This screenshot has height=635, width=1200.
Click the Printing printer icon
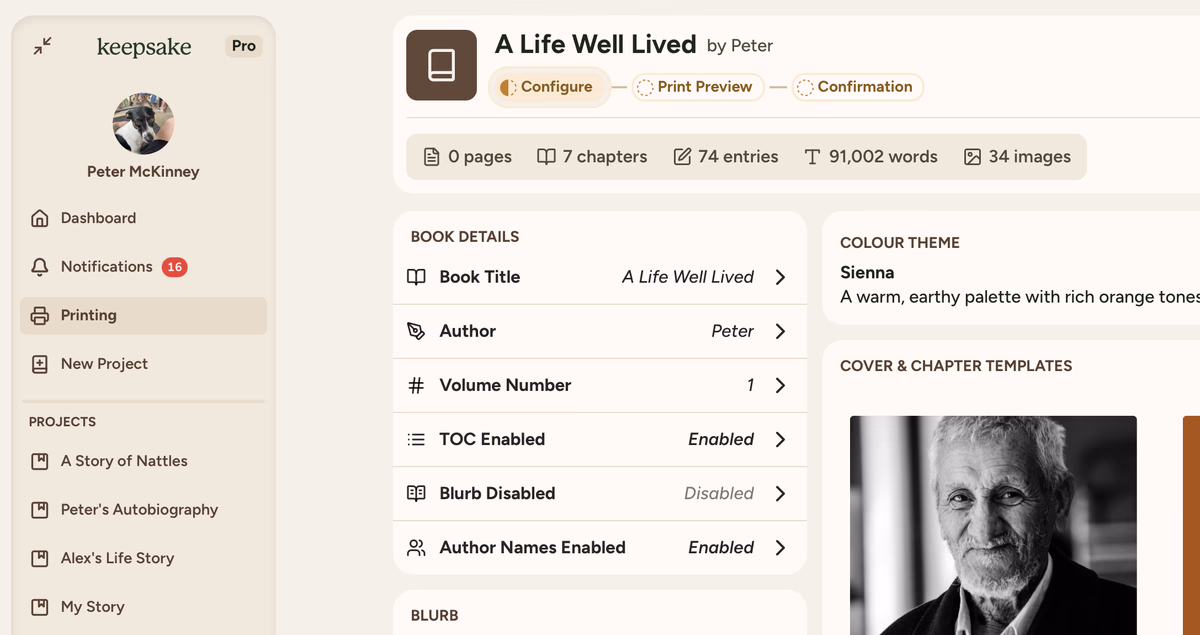[x=40, y=316]
